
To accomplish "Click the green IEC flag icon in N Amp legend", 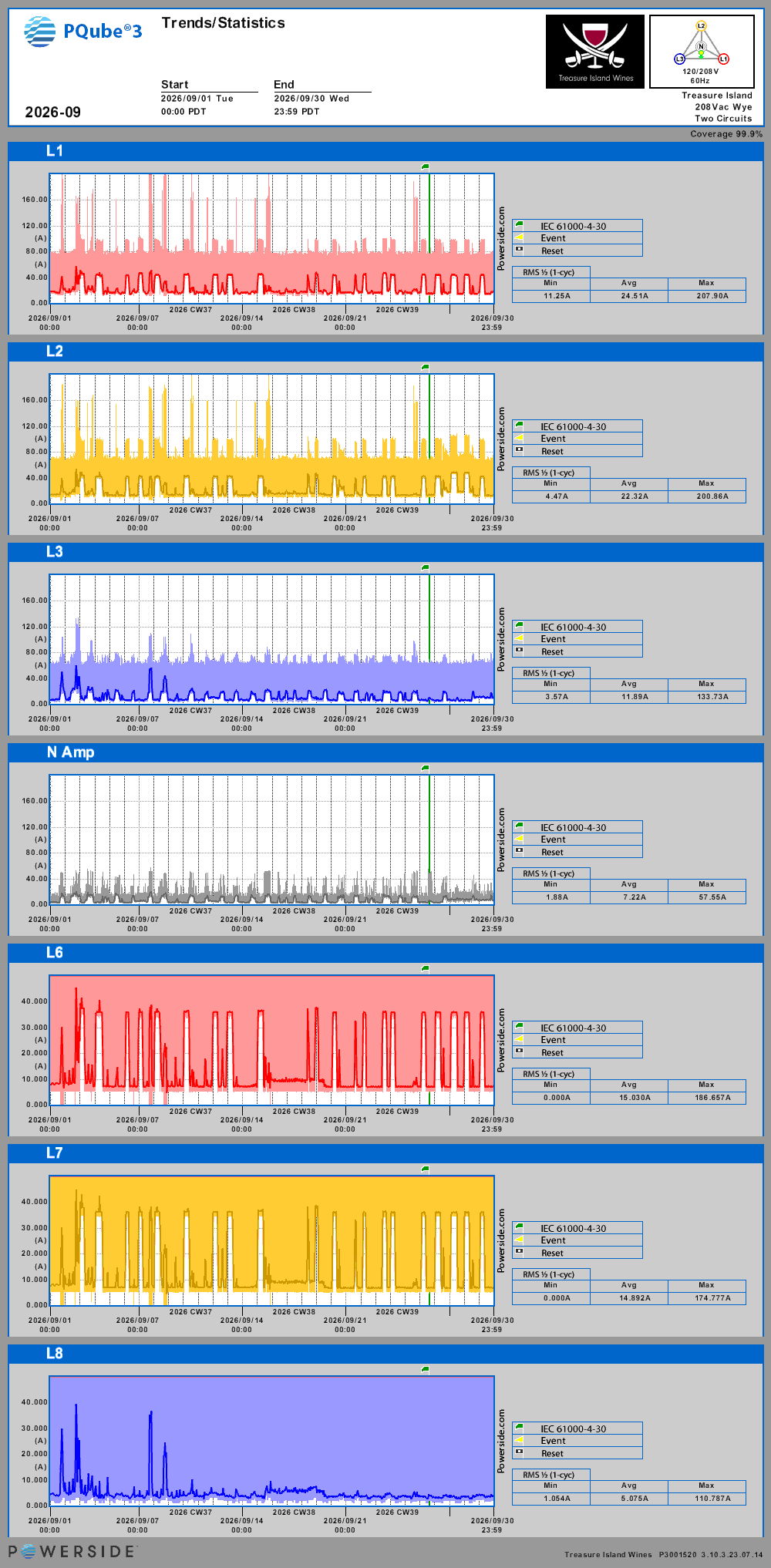I will (520, 827).
